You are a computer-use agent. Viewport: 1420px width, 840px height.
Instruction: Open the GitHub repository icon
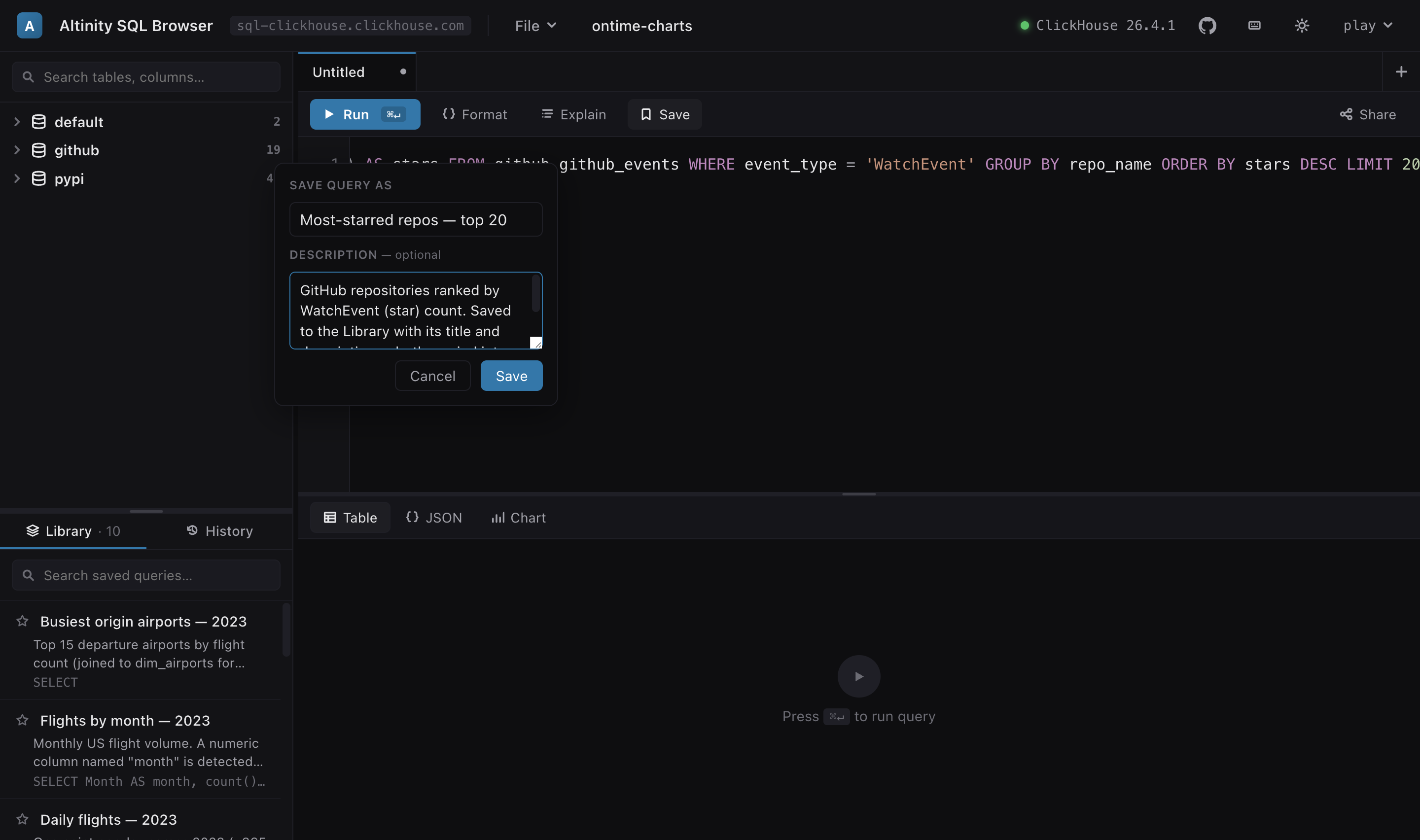(1207, 26)
